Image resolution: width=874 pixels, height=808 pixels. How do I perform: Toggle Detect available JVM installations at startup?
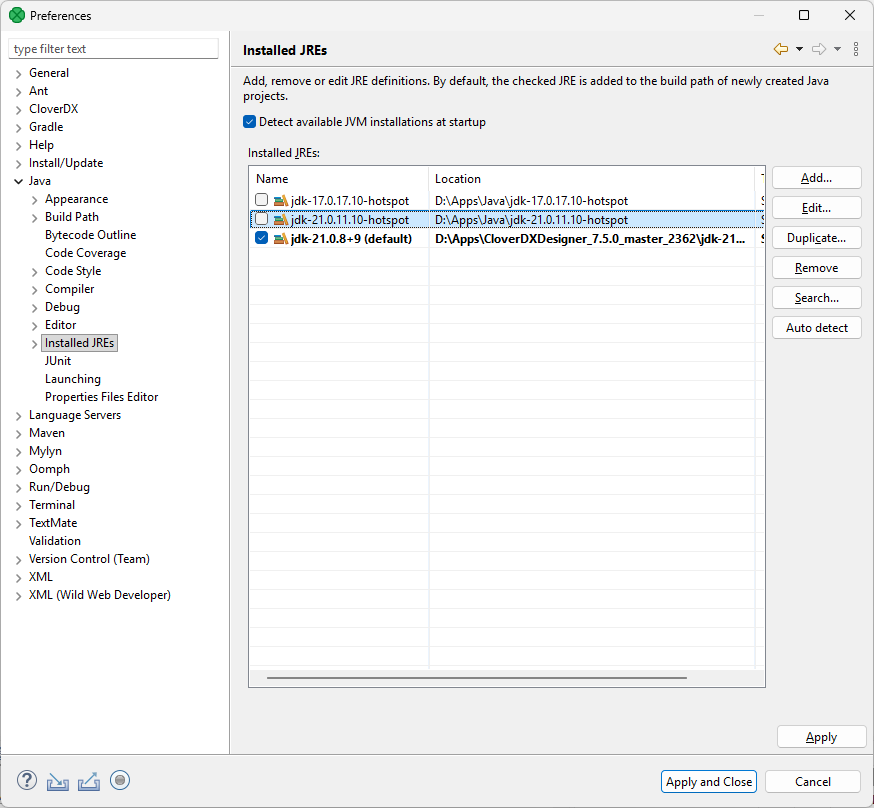250,121
